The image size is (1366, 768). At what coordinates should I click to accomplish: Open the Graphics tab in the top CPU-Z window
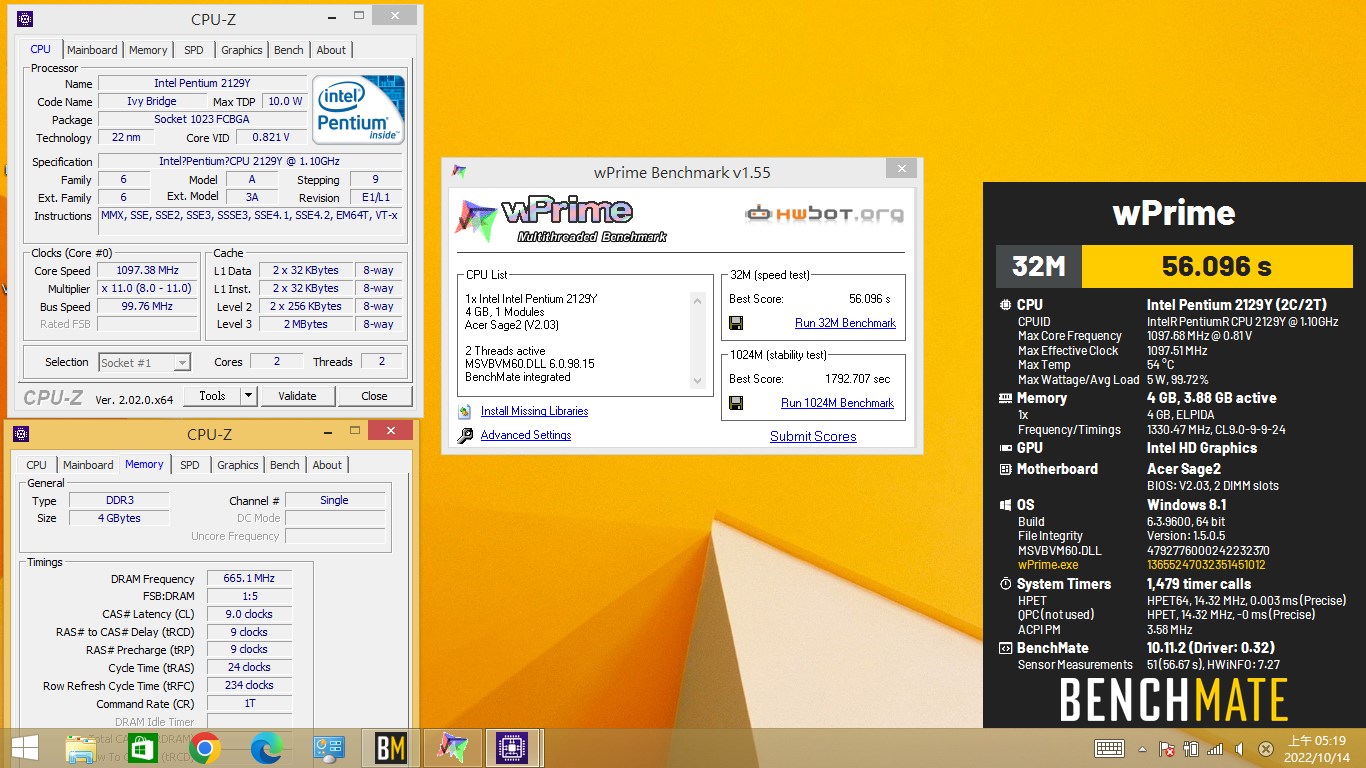coord(242,50)
